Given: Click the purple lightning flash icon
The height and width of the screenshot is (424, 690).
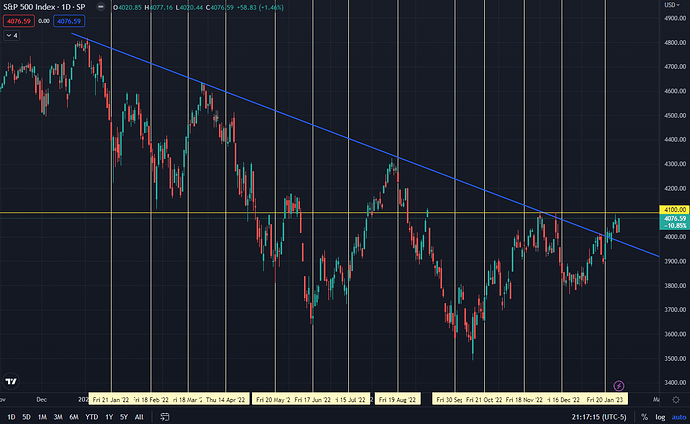Looking at the screenshot, I should (619, 386).
